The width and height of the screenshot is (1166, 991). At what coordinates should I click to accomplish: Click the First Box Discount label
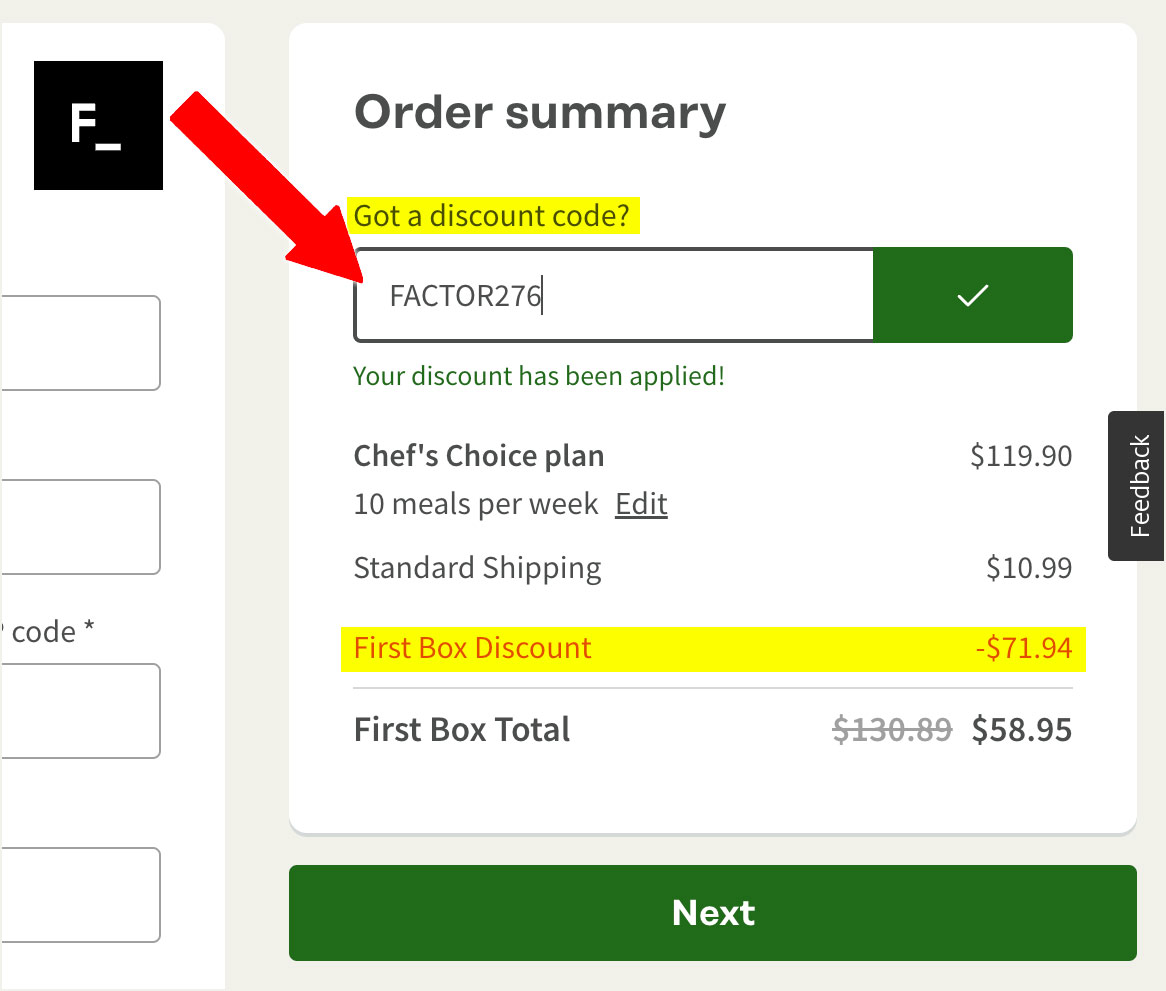pos(473,648)
